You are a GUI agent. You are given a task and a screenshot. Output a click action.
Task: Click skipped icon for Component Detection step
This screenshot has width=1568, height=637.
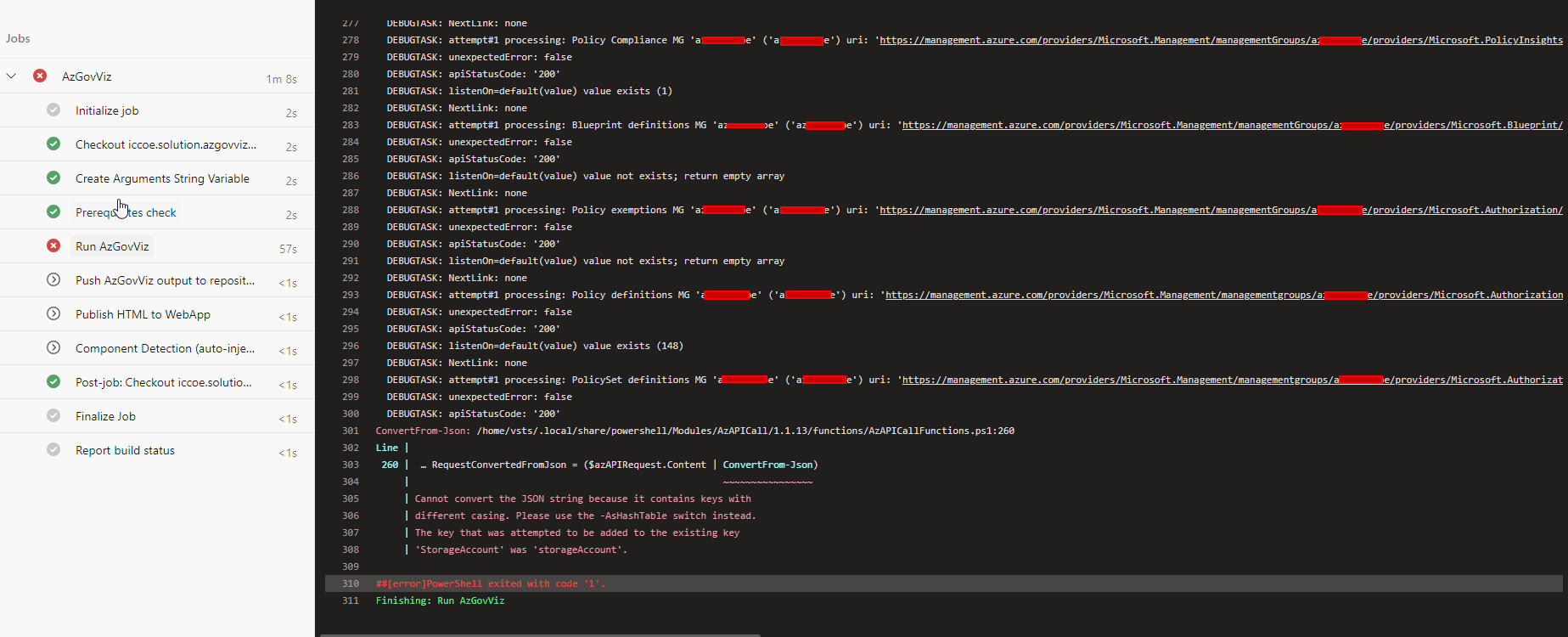coord(53,347)
